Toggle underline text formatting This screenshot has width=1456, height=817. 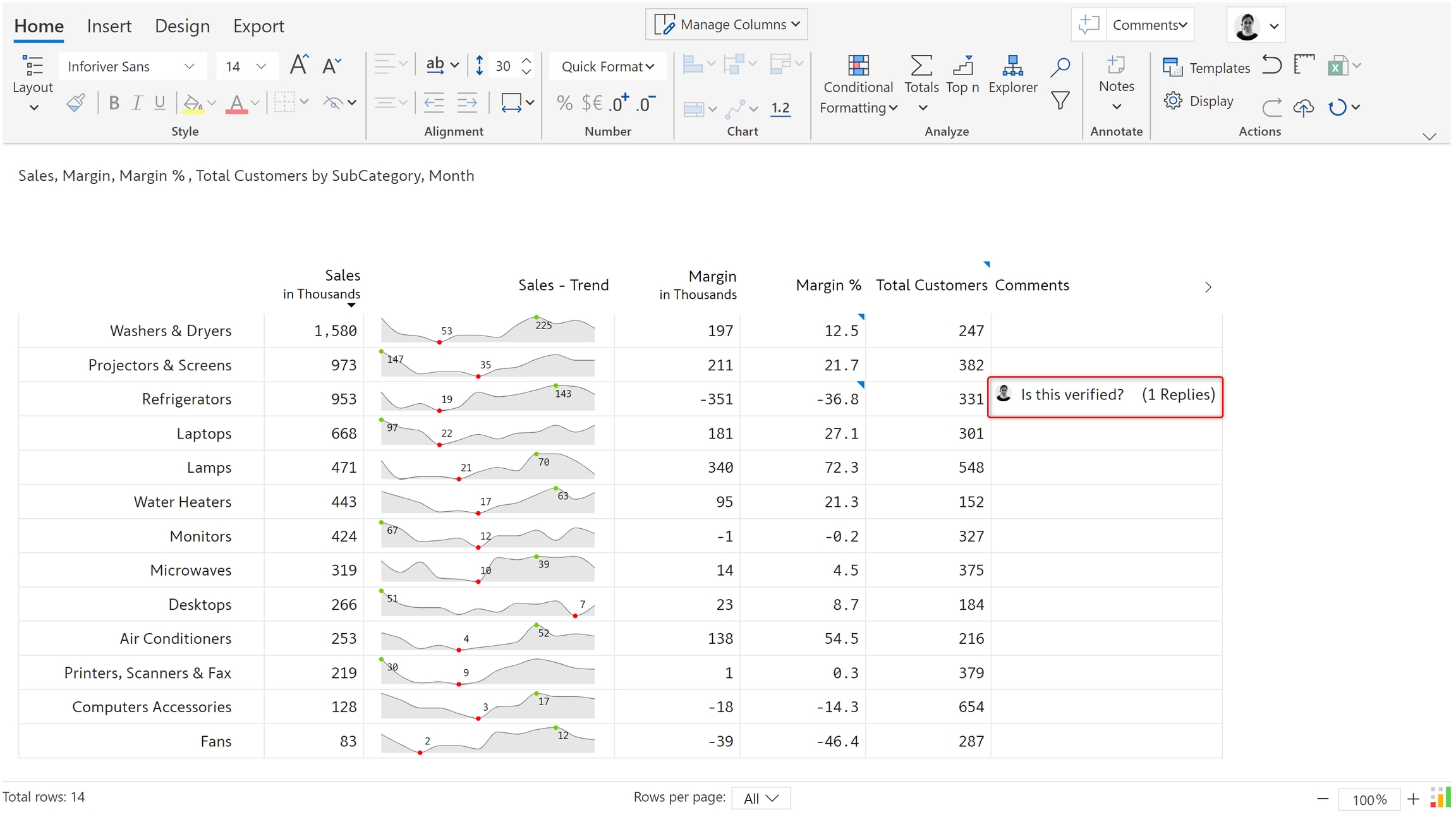[160, 102]
